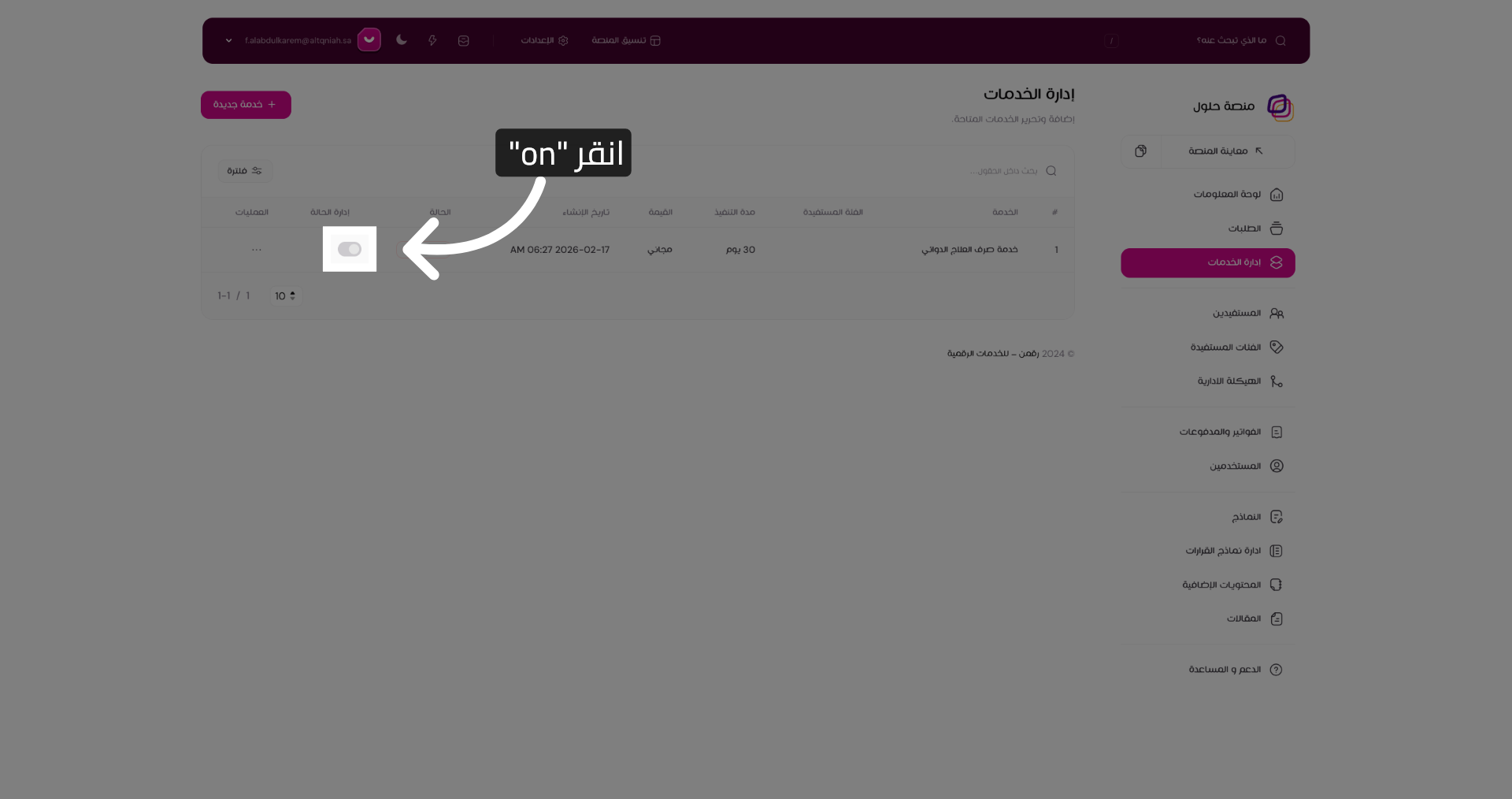Viewport: 1512px width, 799px height.
Task: Expand the account email dropdown arrow
Action: click(x=228, y=40)
